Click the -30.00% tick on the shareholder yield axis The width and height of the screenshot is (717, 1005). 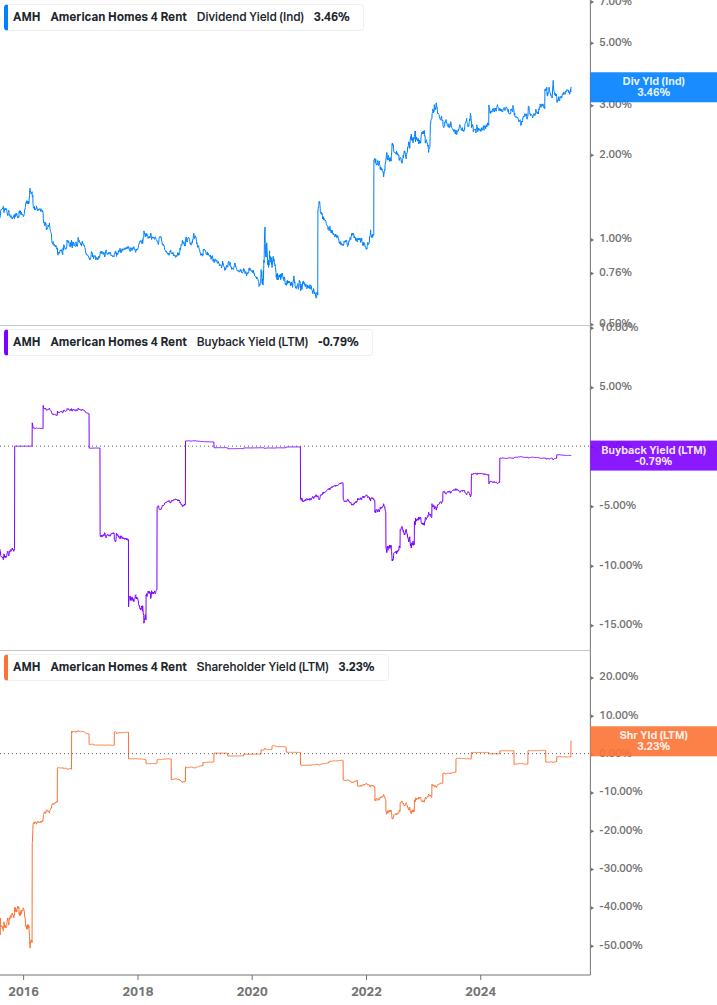point(620,868)
